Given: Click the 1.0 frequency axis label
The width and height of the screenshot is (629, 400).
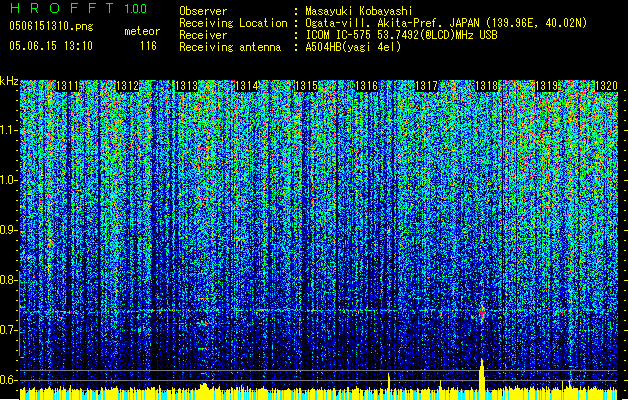Looking at the screenshot, I should coord(9,180).
